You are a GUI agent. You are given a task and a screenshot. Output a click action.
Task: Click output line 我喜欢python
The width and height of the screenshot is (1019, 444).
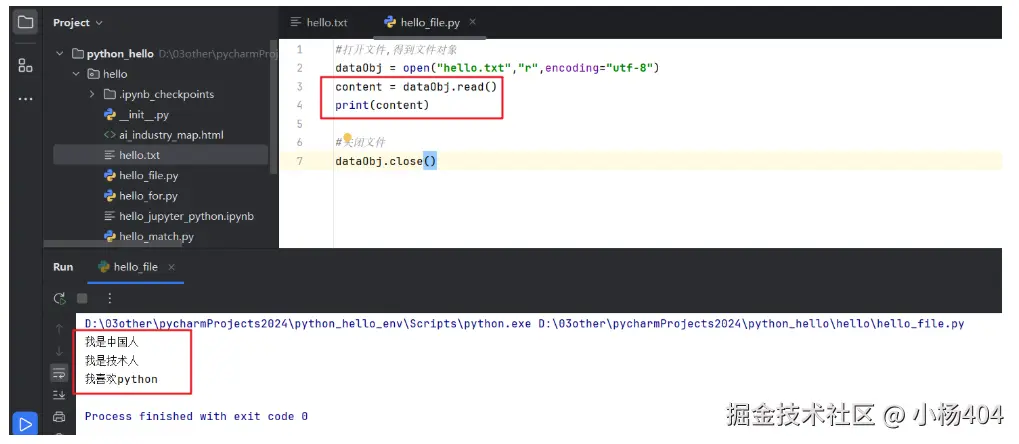tap(121, 379)
